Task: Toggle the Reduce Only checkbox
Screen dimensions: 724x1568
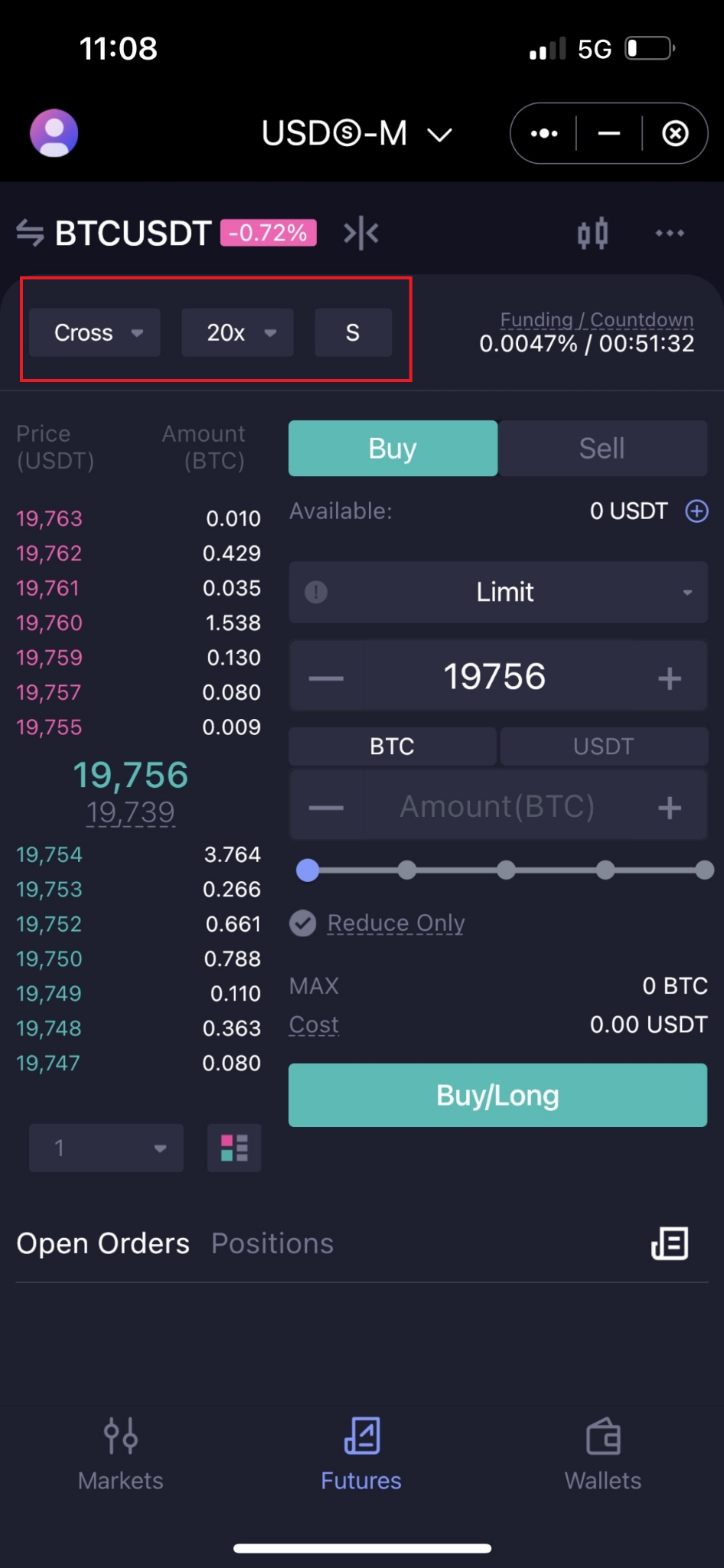Action: pos(303,923)
